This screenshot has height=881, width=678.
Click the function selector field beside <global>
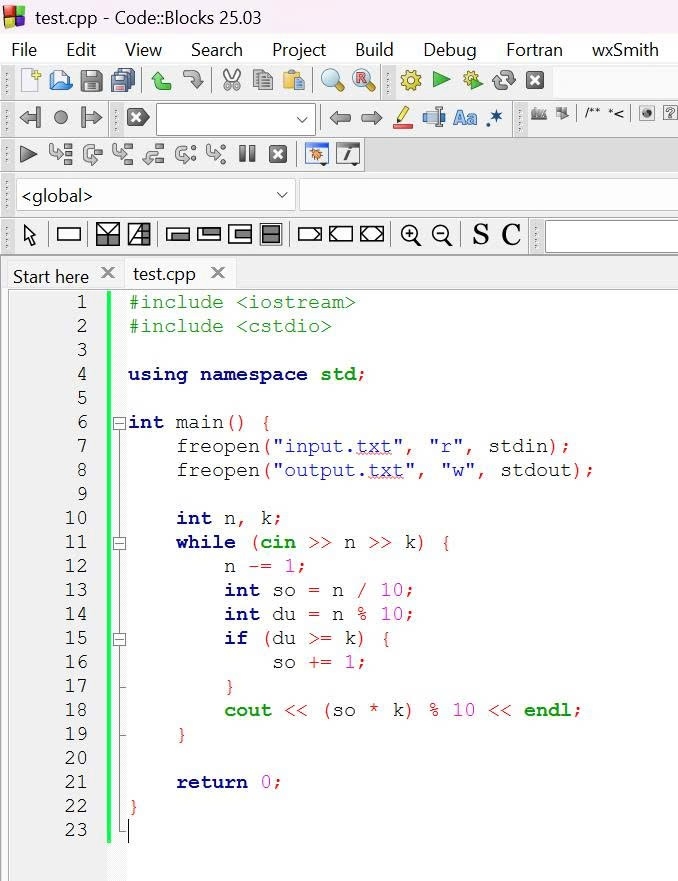coord(488,195)
